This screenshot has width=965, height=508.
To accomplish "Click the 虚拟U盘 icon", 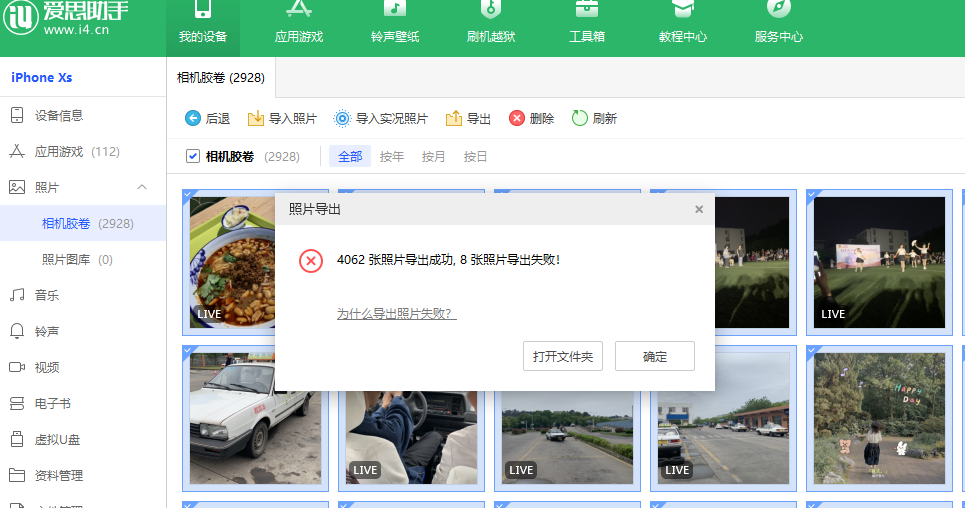I will click(17, 439).
